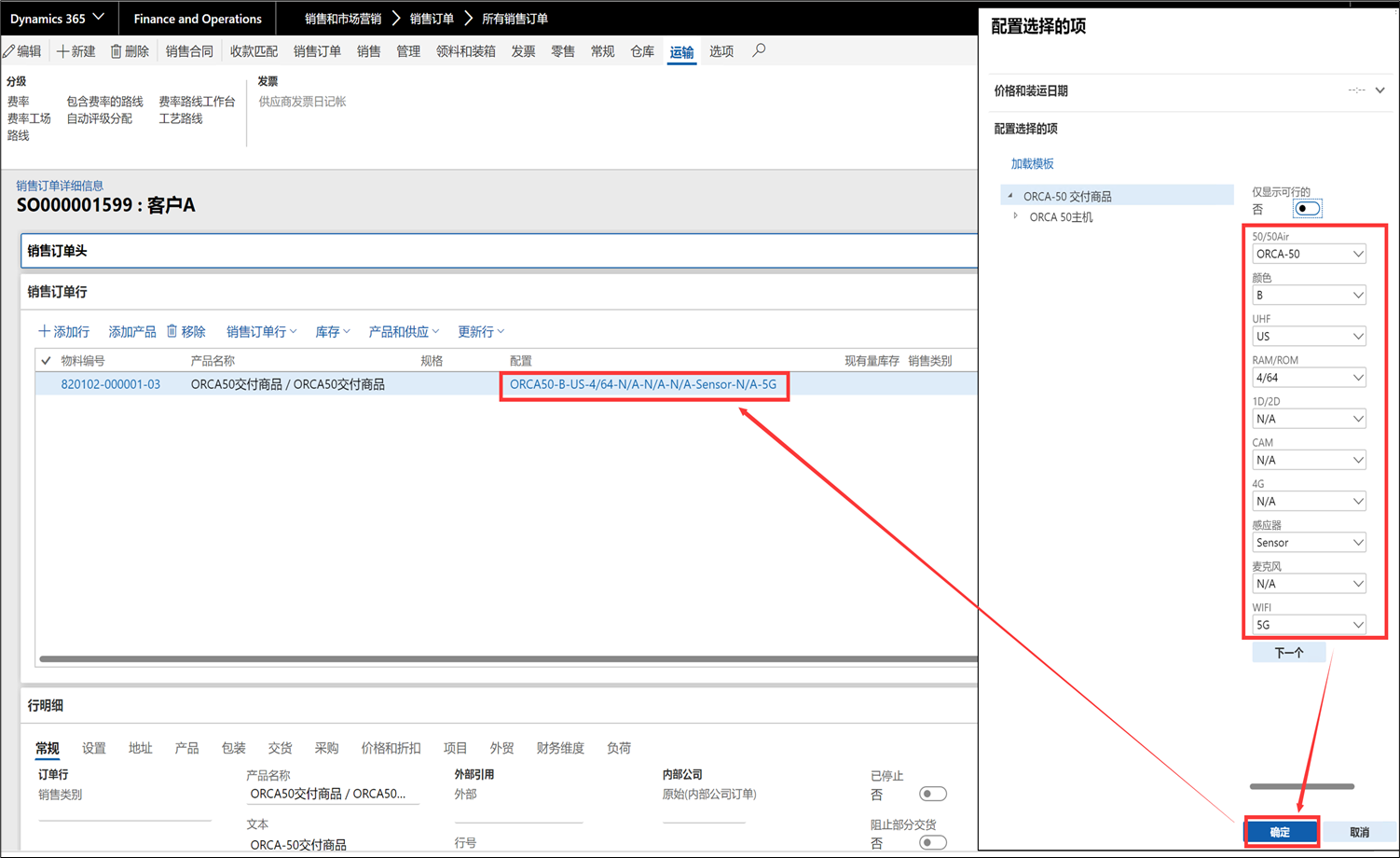Open the 销售订单行 dropdown menu
This screenshot has width=1400, height=858.
[x=262, y=331]
